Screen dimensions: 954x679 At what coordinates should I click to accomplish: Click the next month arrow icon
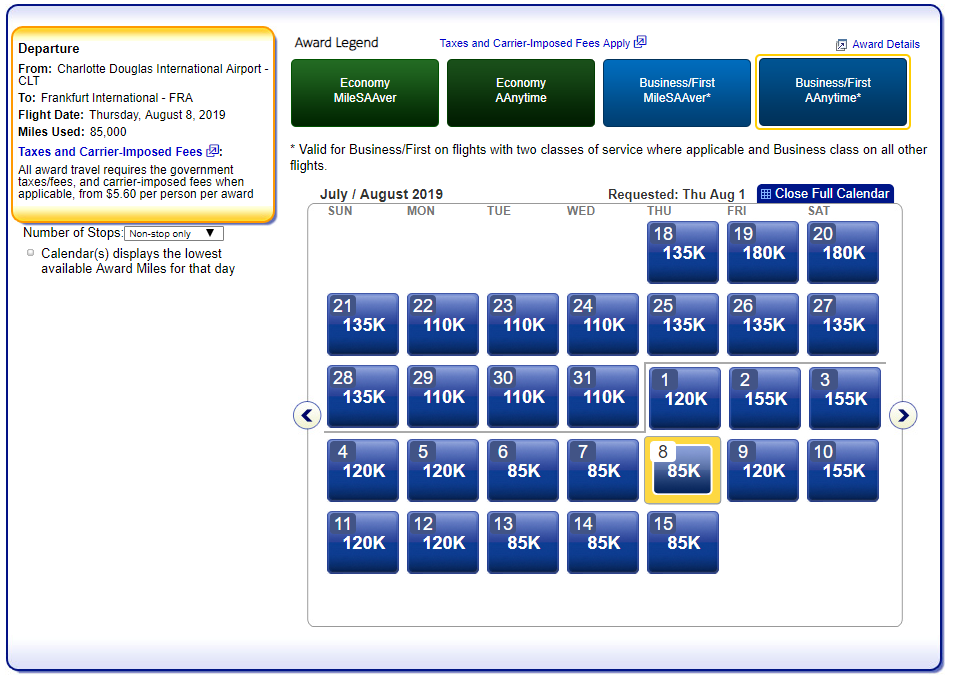point(903,415)
